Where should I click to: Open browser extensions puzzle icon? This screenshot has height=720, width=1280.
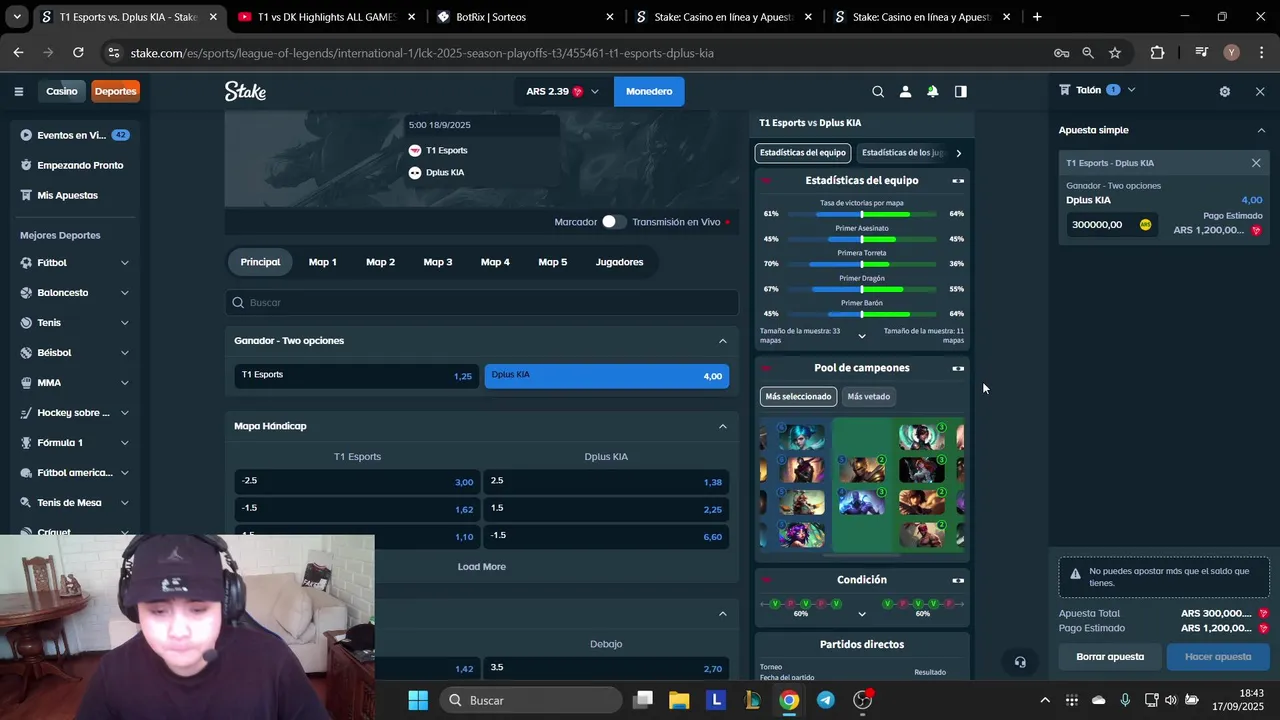coord(1157,52)
